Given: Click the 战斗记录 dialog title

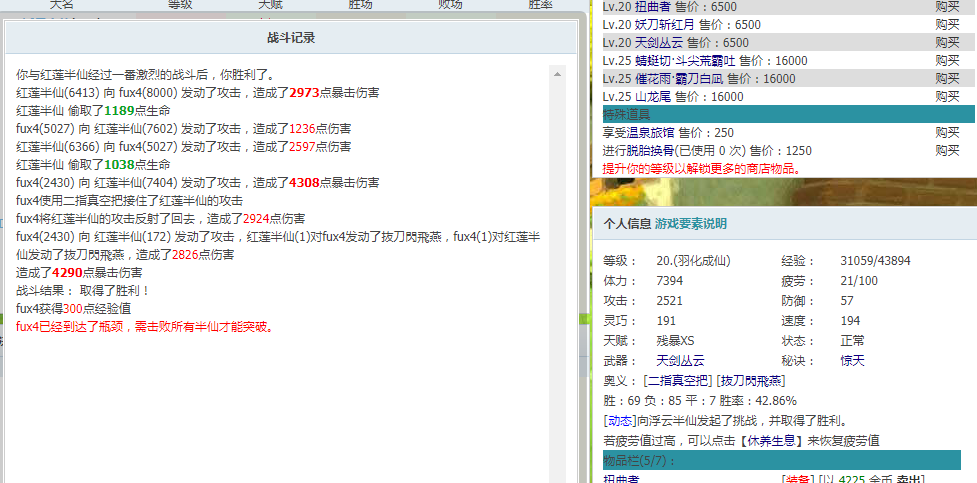Looking at the screenshot, I should pos(291,38).
